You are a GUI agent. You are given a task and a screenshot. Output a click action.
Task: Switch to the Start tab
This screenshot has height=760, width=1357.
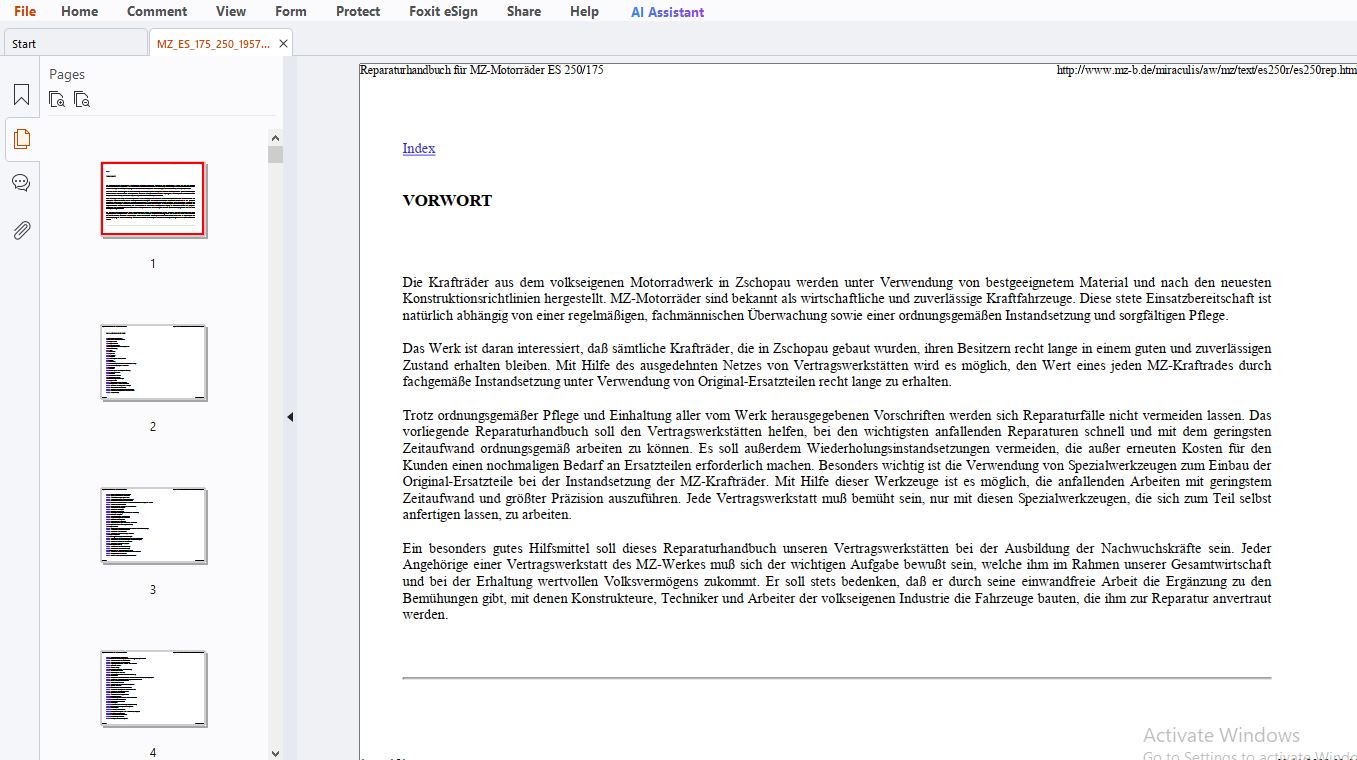(75, 43)
